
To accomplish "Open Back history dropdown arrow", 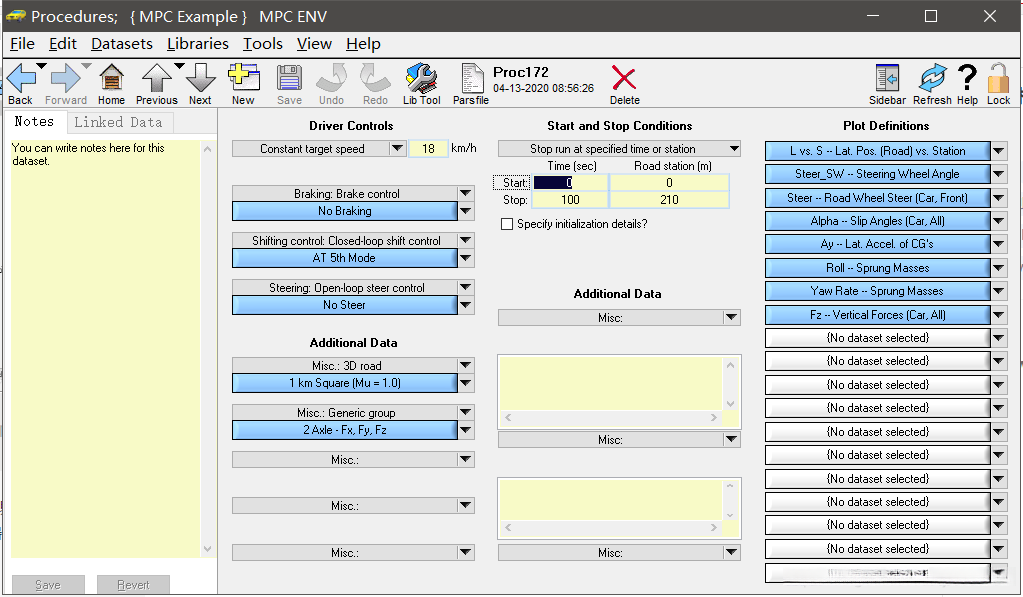I will pos(42,66).
